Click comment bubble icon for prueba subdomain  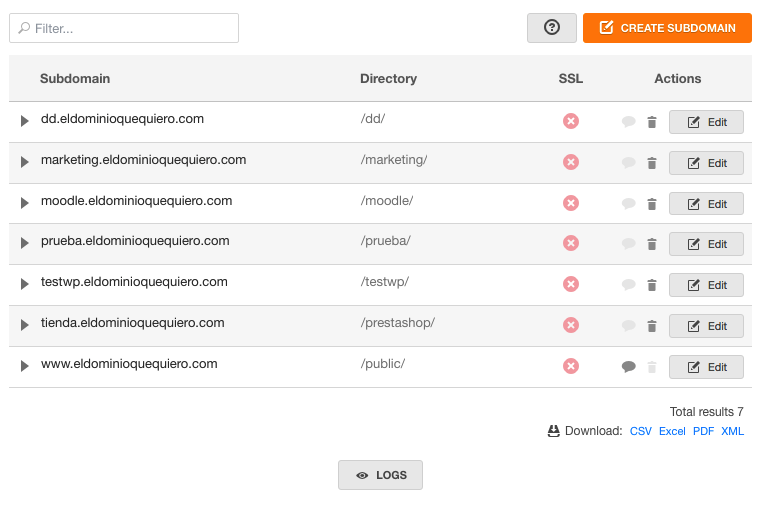[629, 244]
